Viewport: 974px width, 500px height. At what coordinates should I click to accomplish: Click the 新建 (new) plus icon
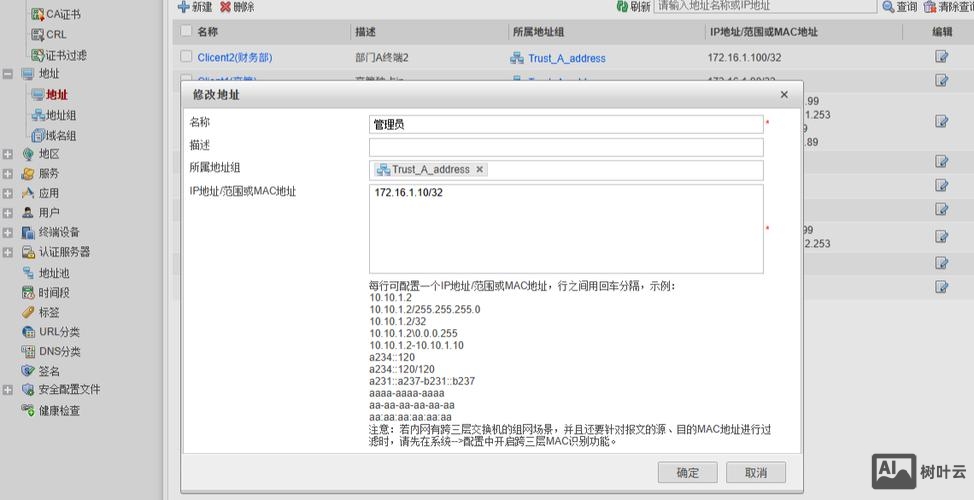click(184, 6)
